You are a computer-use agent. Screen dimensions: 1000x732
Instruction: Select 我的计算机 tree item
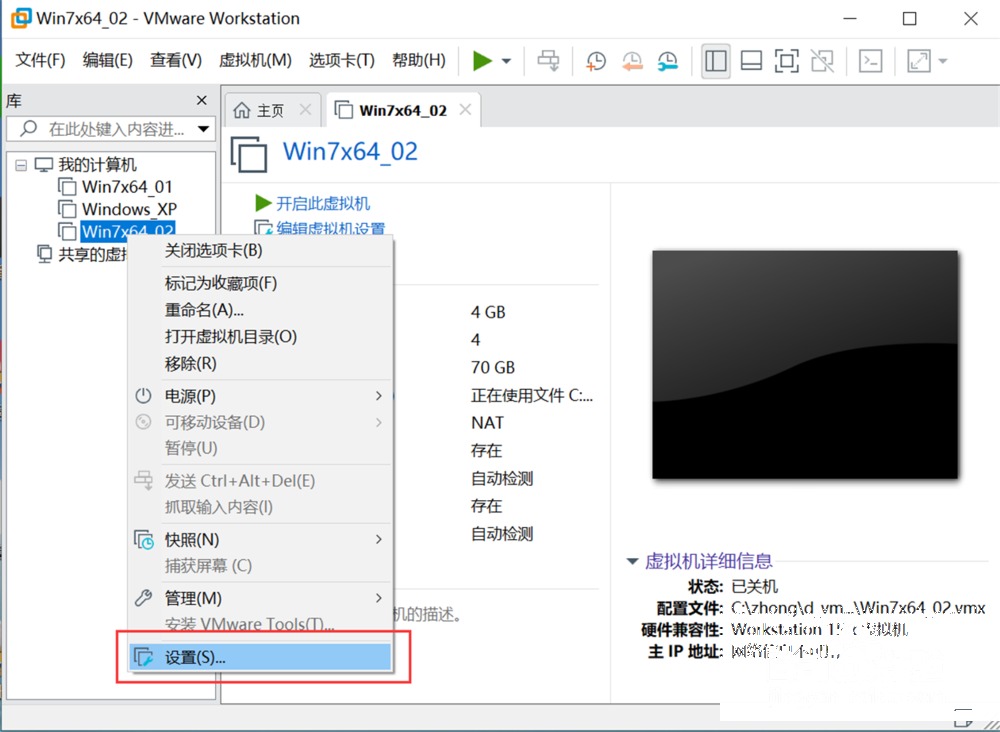point(98,165)
